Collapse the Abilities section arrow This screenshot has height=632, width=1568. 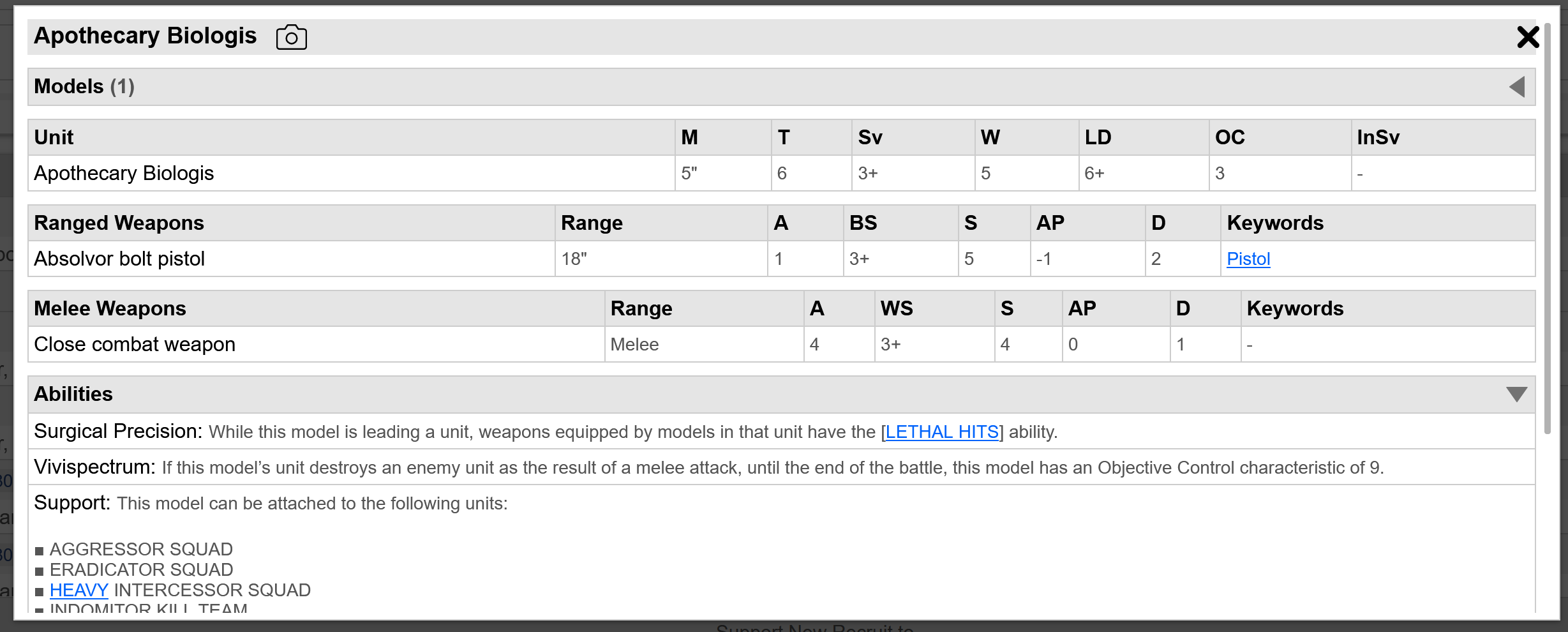1516,394
